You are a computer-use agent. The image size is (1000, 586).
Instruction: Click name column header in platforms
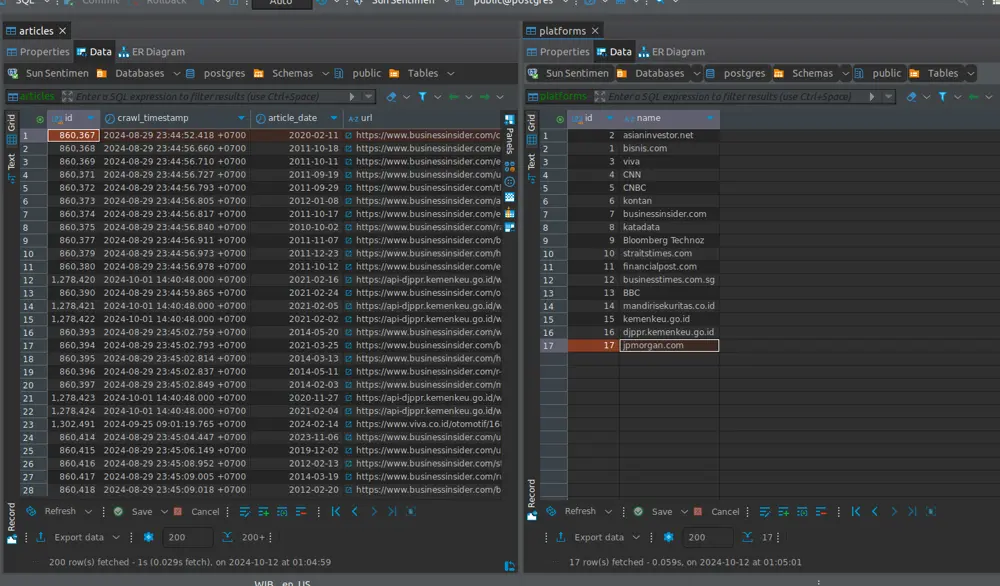(668, 118)
